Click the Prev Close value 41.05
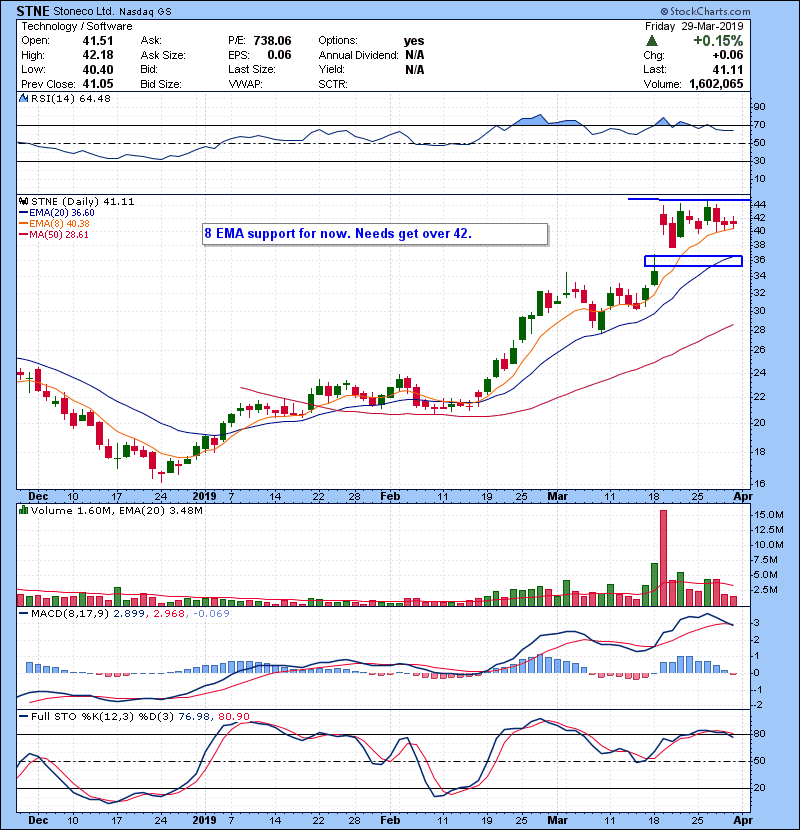The height and width of the screenshot is (830, 800). pyautogui.click(x=98, y=84)
